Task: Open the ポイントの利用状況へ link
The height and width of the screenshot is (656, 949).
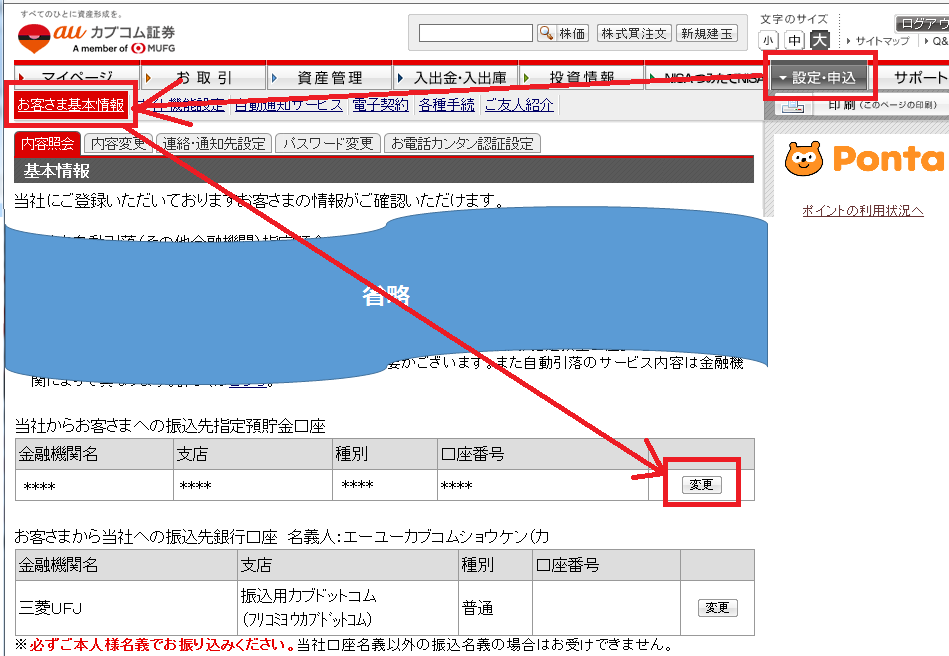Action: [x=862, y=210]
